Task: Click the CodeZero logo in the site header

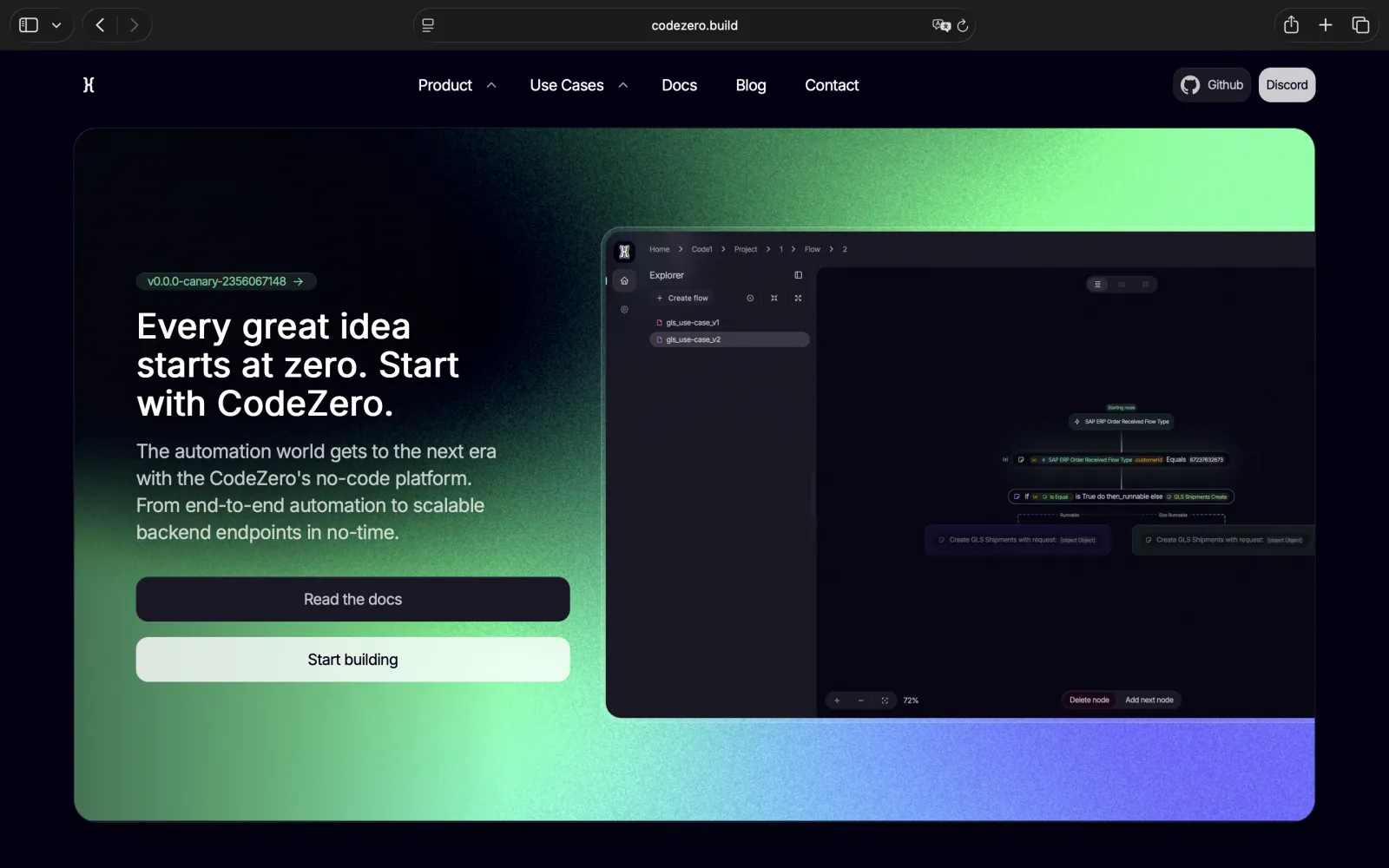Action: 89,84
